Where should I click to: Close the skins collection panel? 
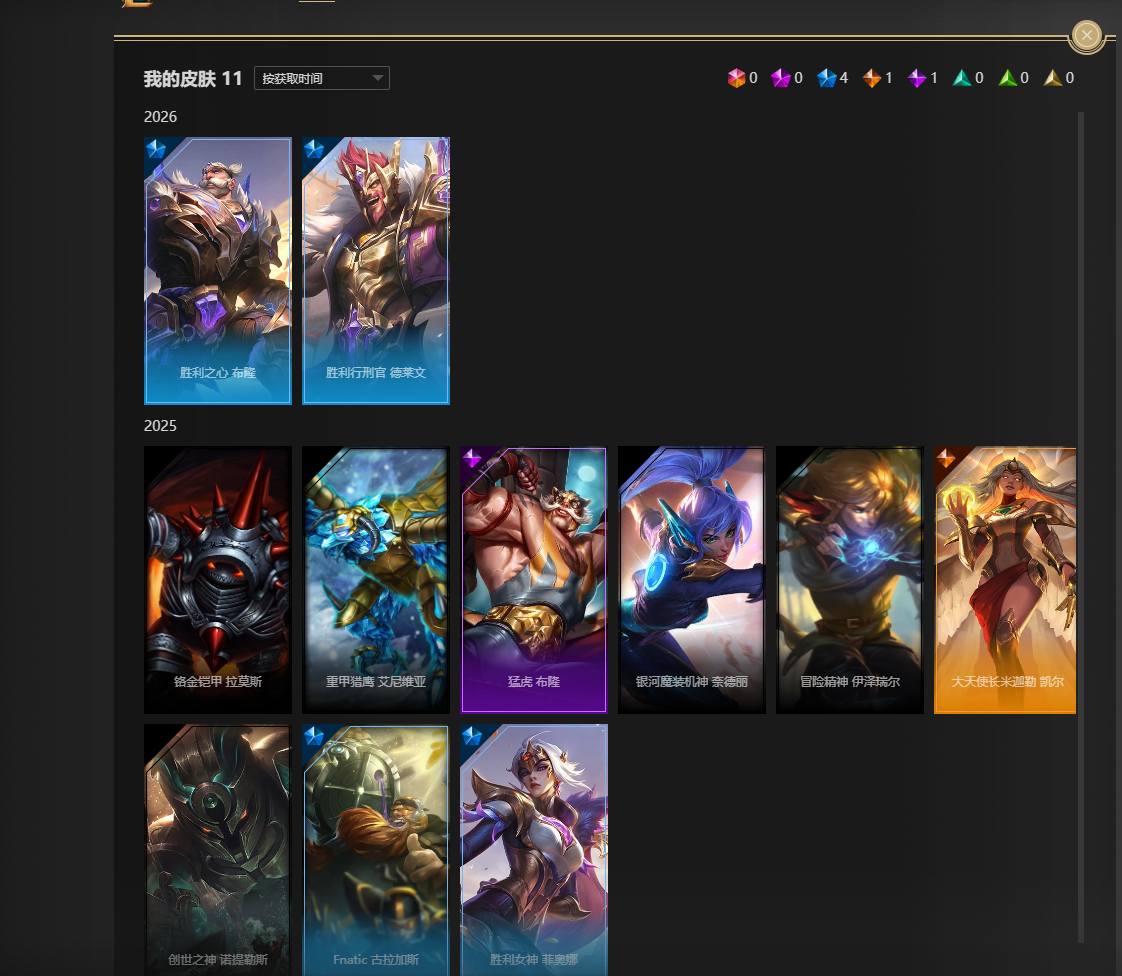(x=1086, y=35)
